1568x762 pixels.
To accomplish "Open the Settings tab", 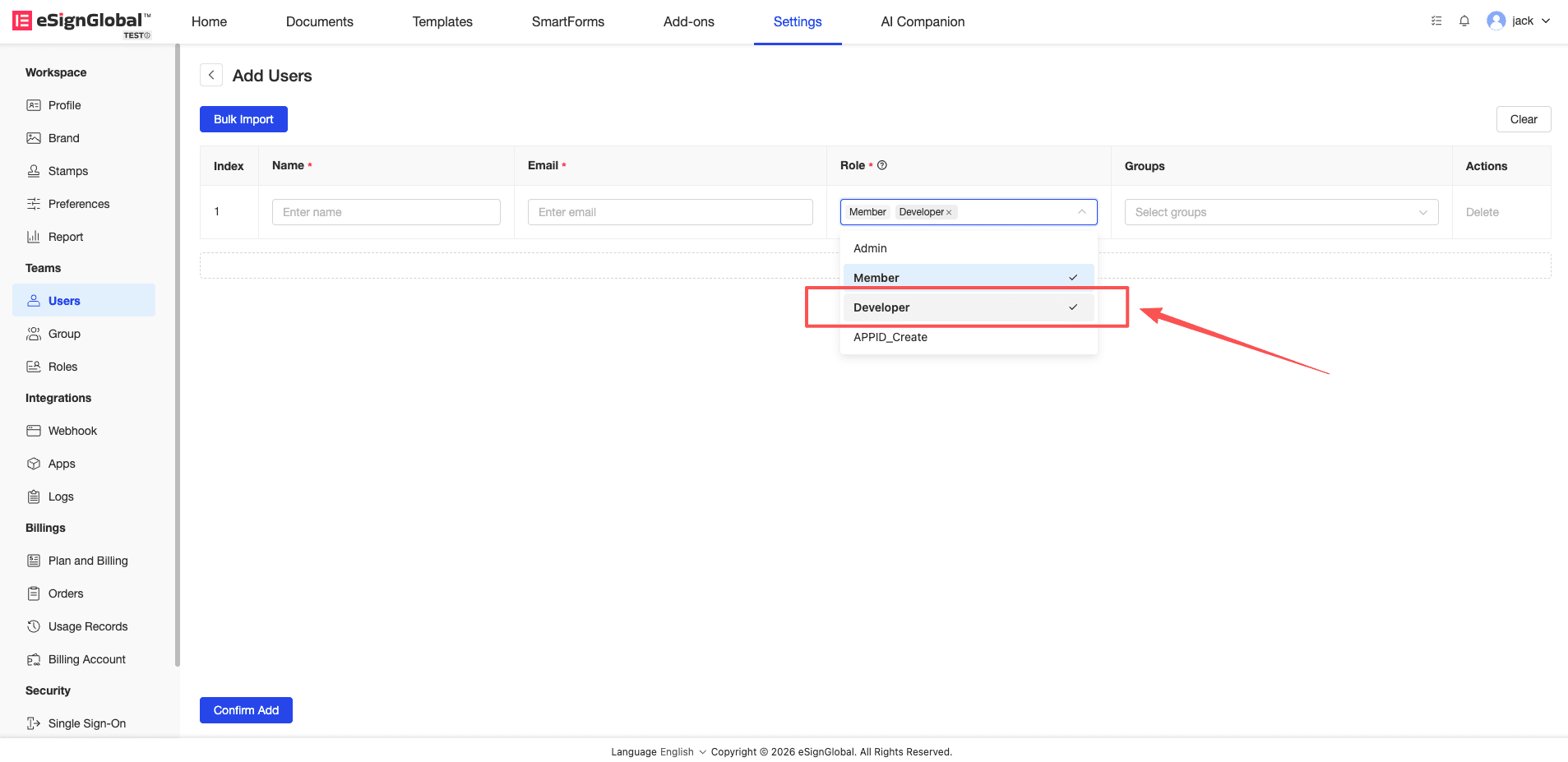I will point(798,22).
